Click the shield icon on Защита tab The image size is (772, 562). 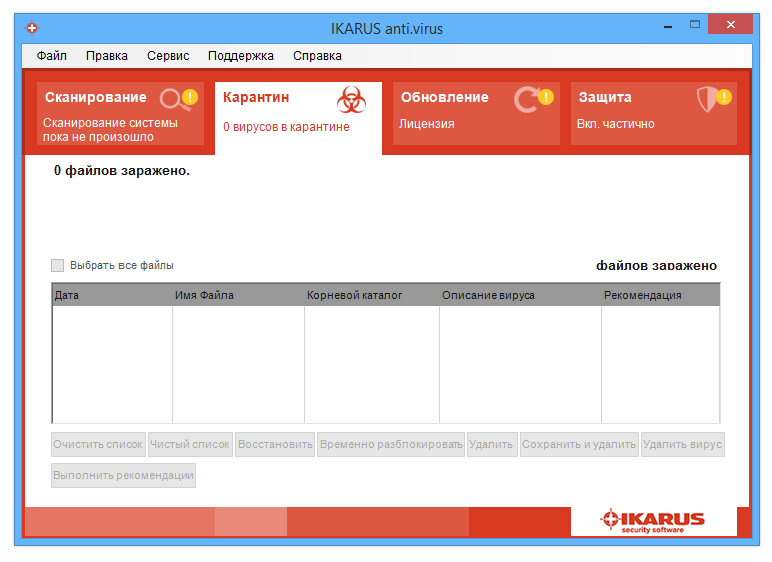707,99
